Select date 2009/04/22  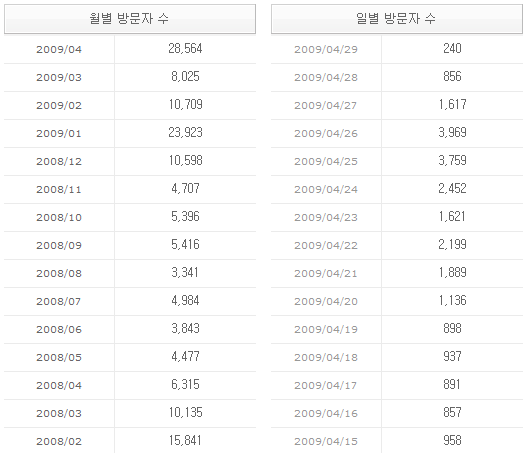click(326, 246)
